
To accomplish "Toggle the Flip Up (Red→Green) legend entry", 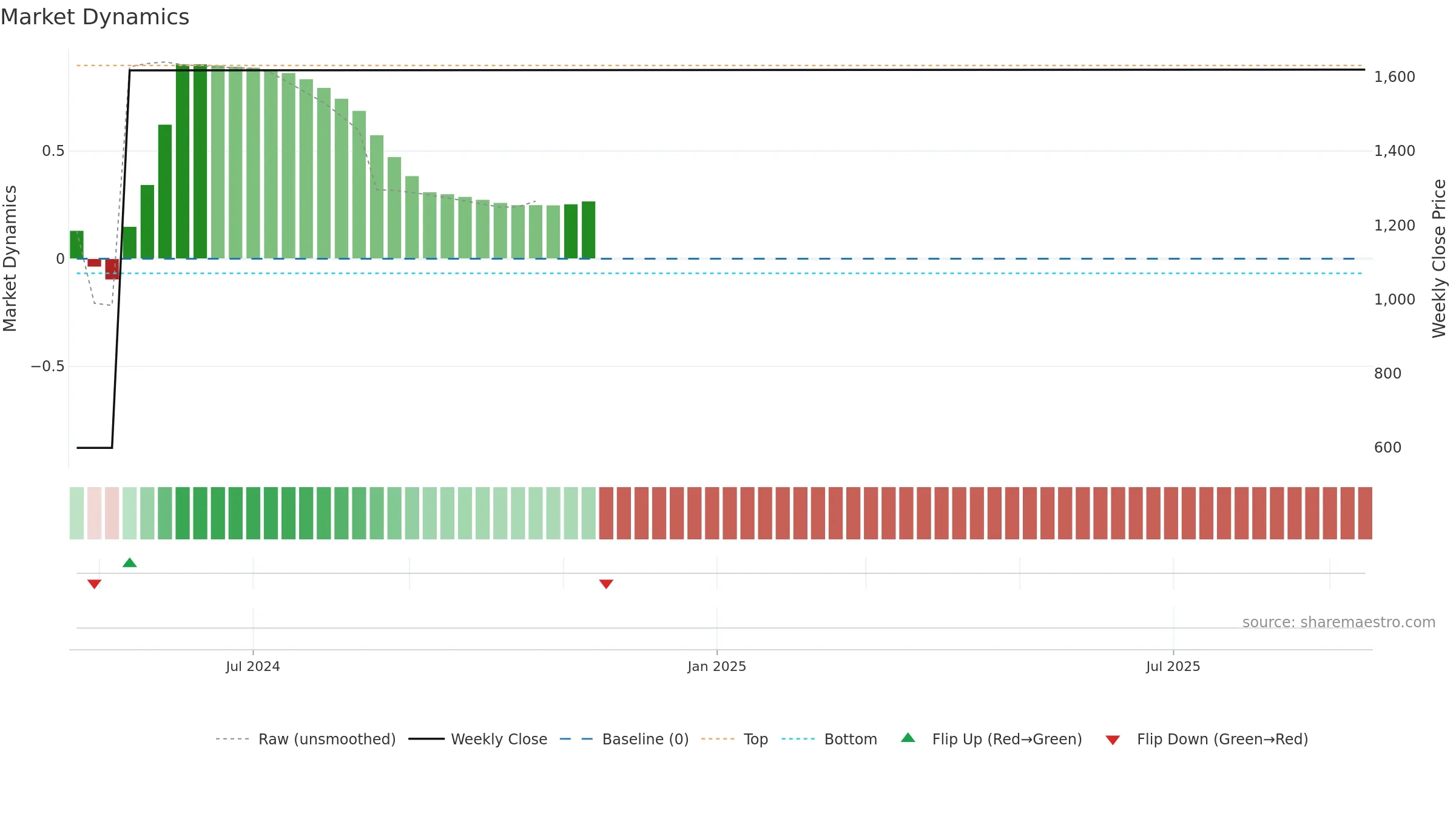I will pos(991,739).
